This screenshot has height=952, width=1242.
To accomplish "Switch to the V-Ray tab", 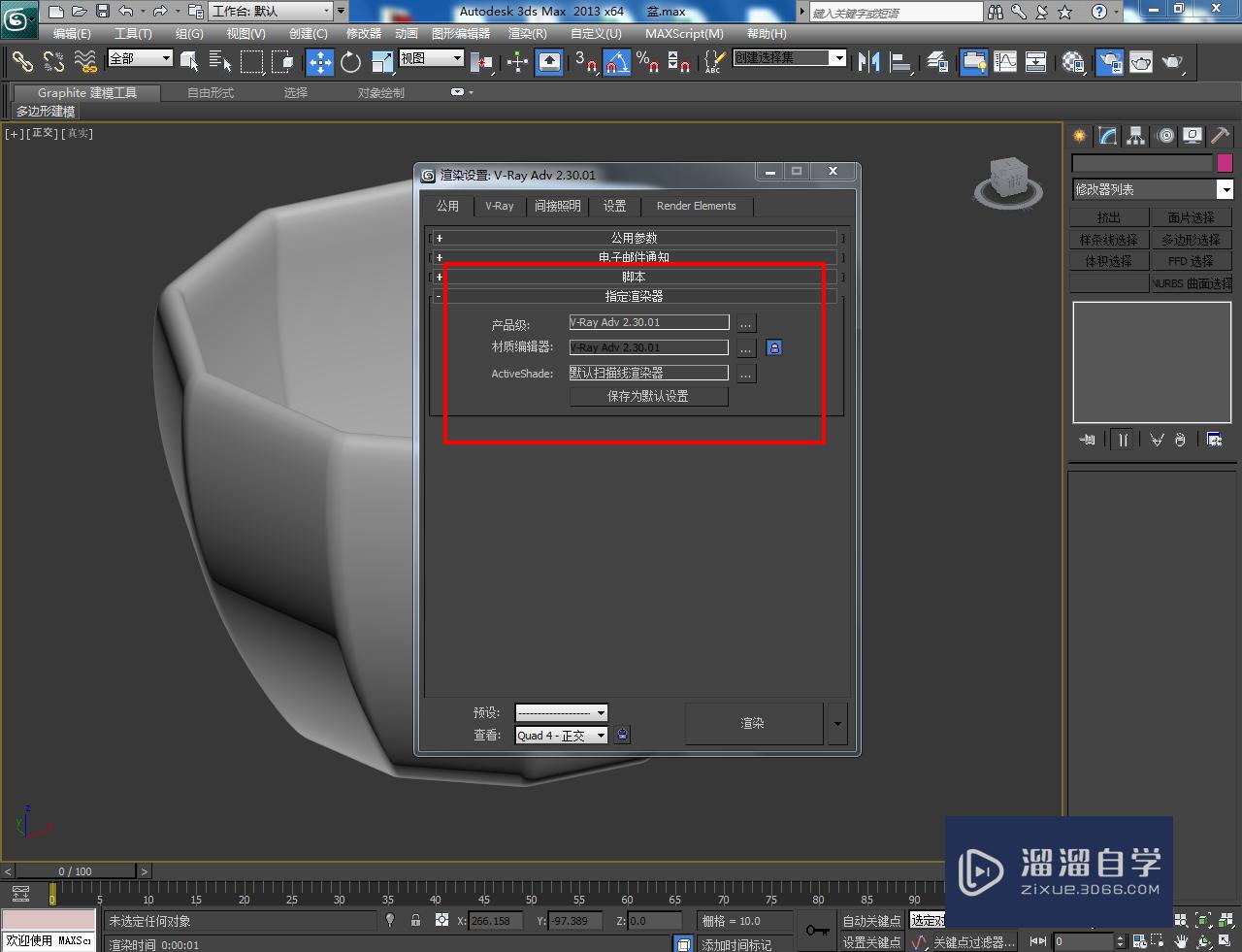I will click(500, 206).
